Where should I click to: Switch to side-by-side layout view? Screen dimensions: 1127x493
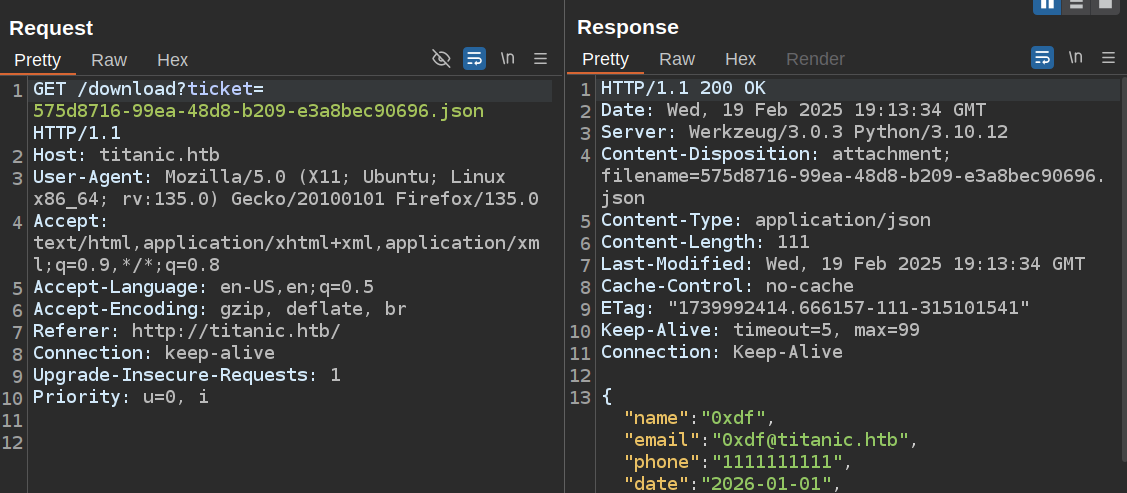point(1047,5)
